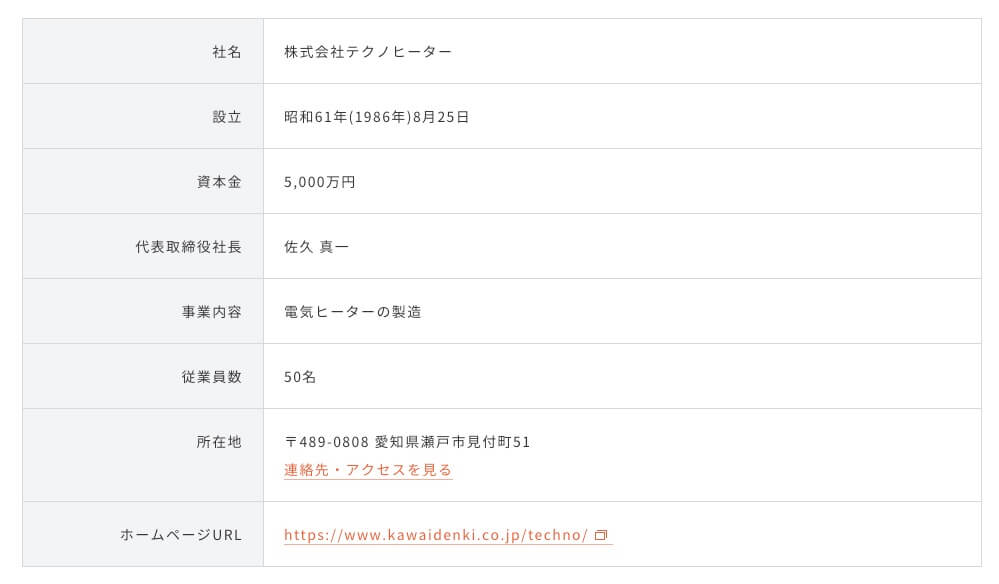This screenshot has width=999, height=584.
Task: Select the 資本金 row label
Action: [x=220, y=182]
